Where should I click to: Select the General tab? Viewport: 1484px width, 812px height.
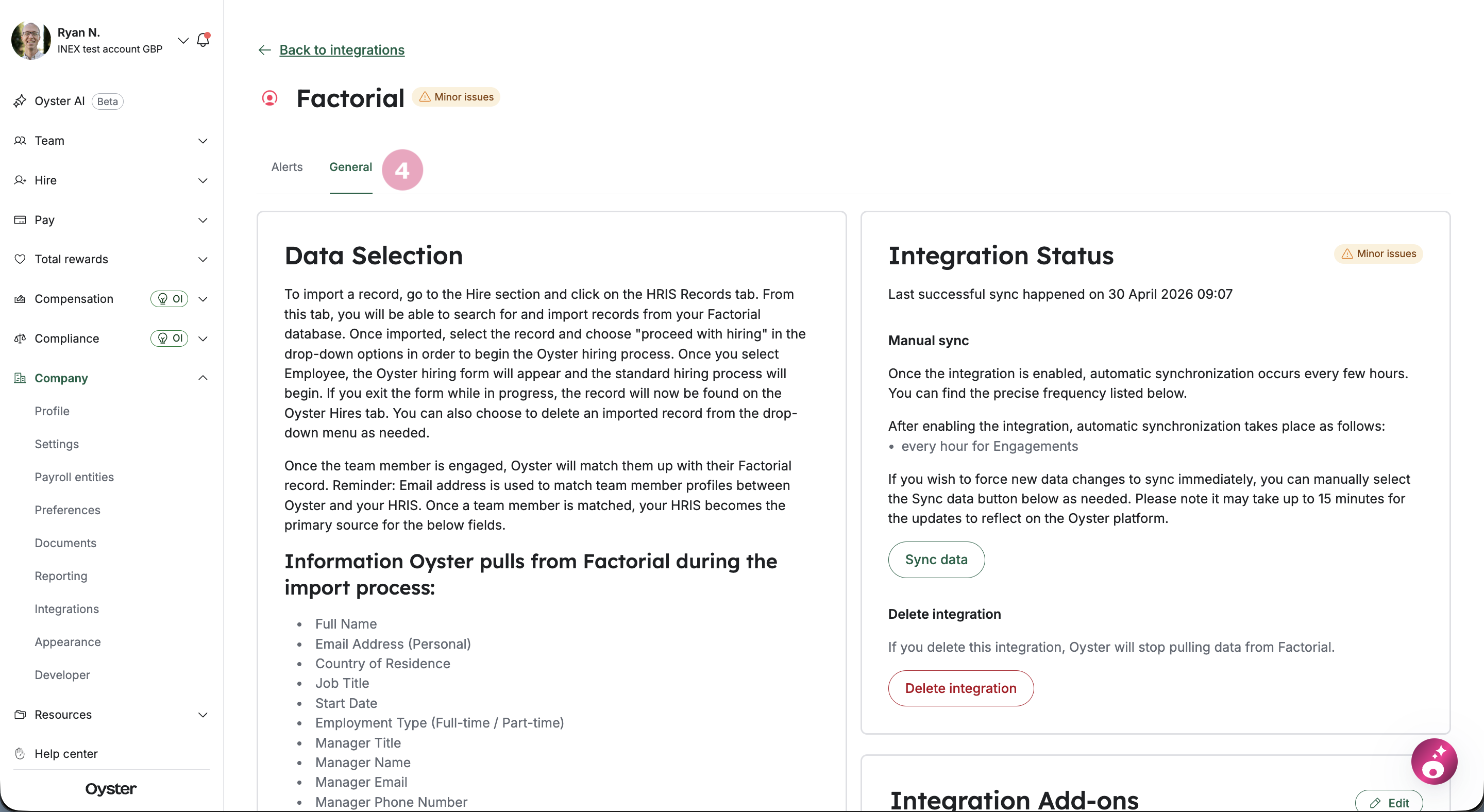click(x=351, y=167)
